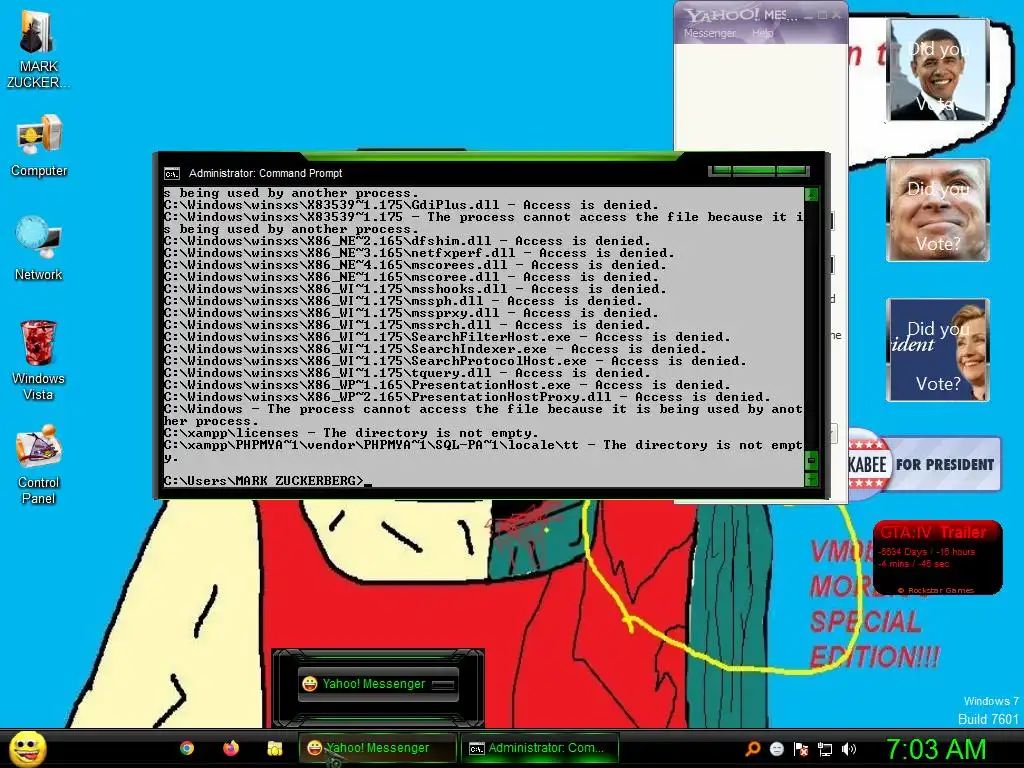This screenshot has width=1024, height=768.
Task: Click the msshooks.dll Access is denied line
Action: pyautogui.click(x=415, y=289)
